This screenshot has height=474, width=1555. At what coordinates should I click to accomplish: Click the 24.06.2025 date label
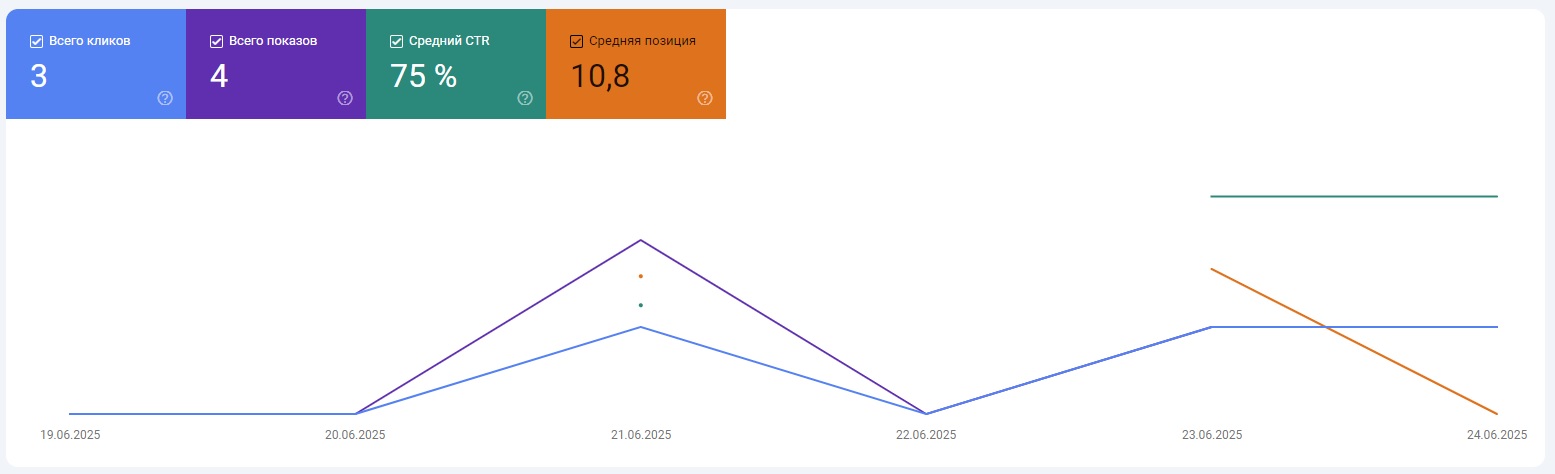[1497, 435]
